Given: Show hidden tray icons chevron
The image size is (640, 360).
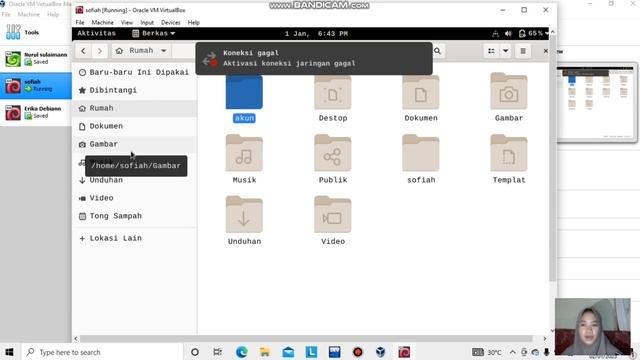Looking at the screenshot, I should 513,352.
